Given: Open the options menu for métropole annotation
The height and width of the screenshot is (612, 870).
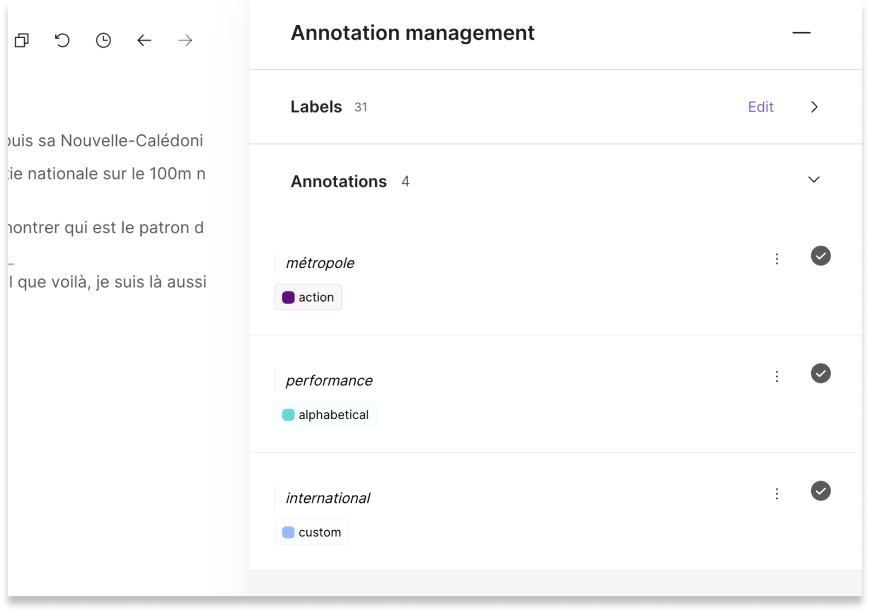Looking at the screenshot, I should [x=777, y=257].
